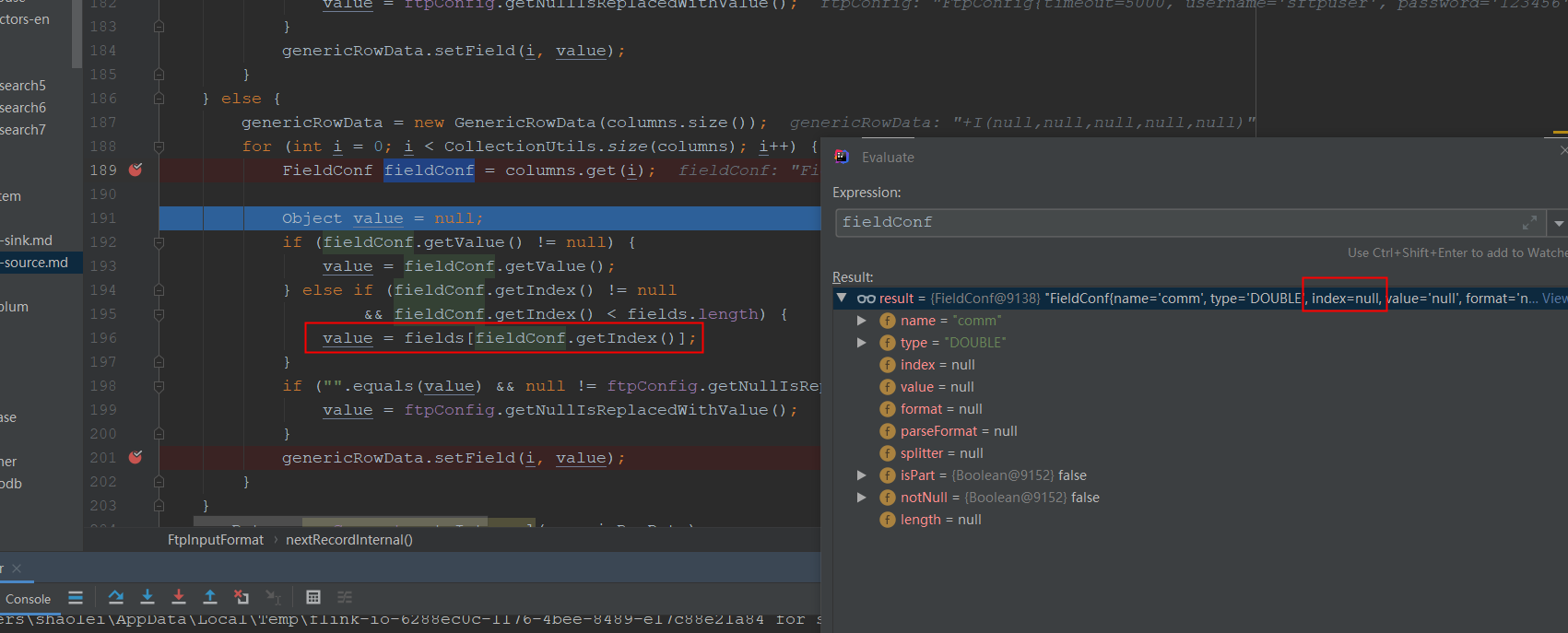The image size is (1568, 633).
Task: Select the index = null field row
Action: coord(1198,364)
